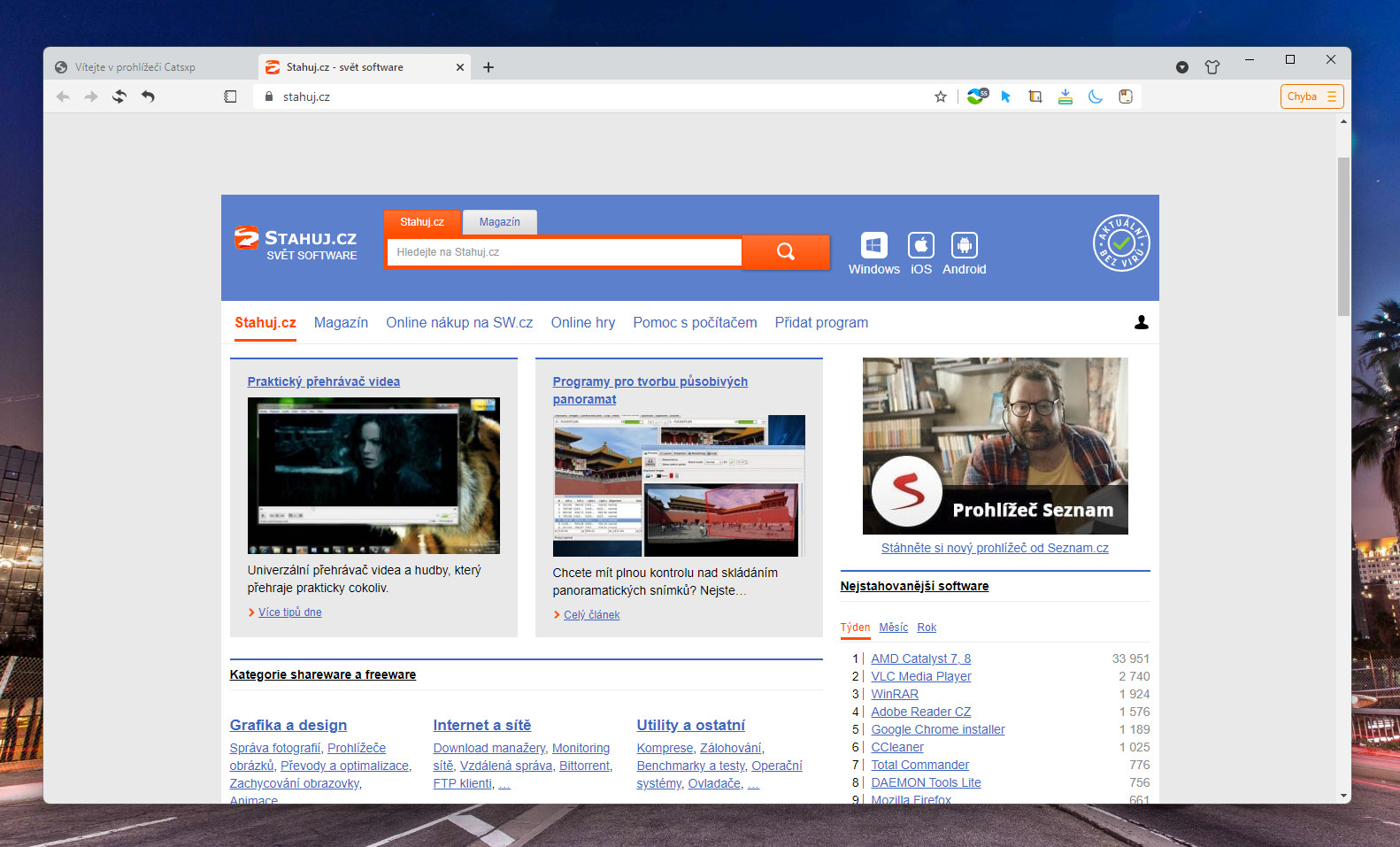
Task: Click the Prohlížeč Seznam ad banner
Action: point(996,446)
